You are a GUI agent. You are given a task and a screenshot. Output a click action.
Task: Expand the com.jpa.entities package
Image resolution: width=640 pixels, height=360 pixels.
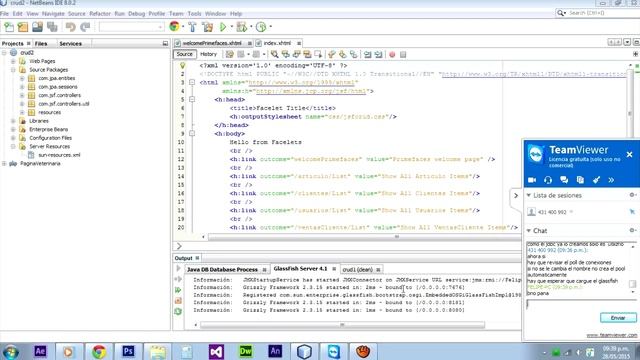(22, 78)
